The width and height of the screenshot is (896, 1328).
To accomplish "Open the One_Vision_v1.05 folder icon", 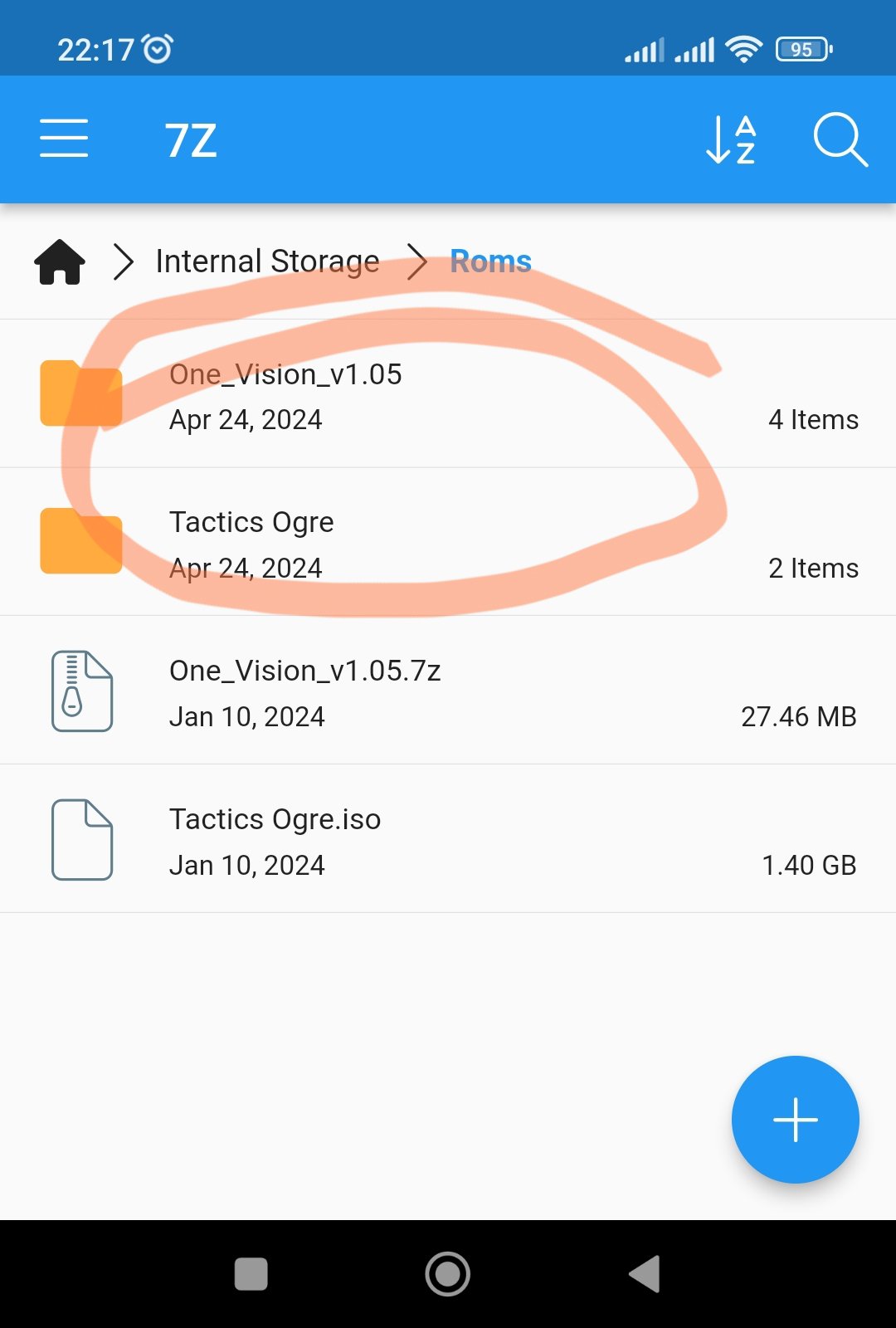I will 81,393.
